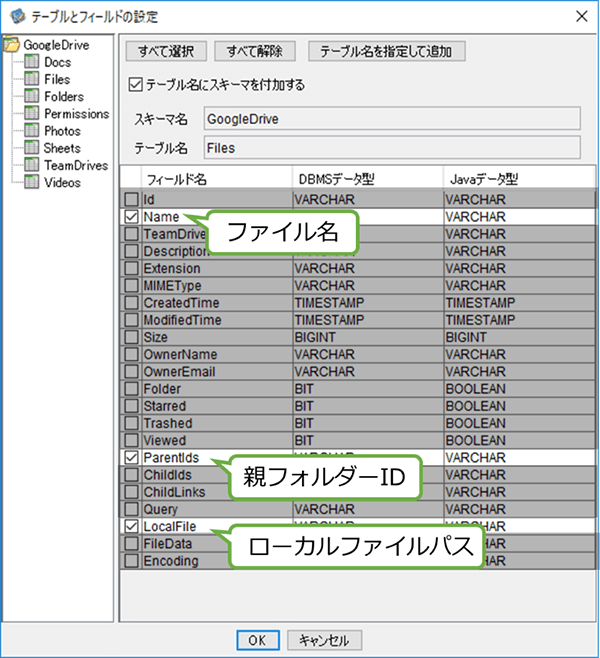Click TIMESTAMP DBMS type of CreatedTime
600x658 pixels.
pyautogui.click(x=329, y=303)
